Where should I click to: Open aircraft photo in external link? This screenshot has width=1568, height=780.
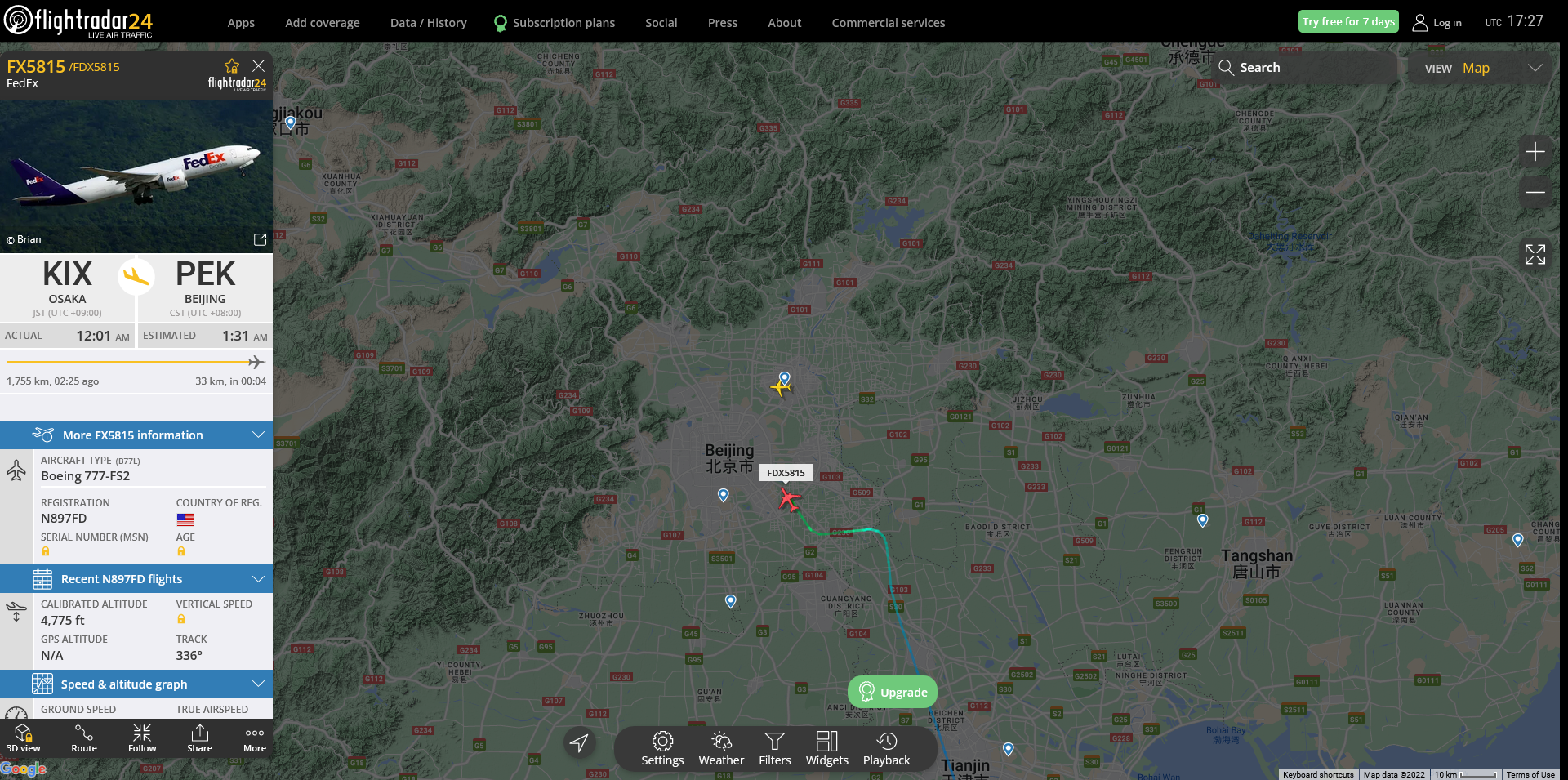[260, 239]
